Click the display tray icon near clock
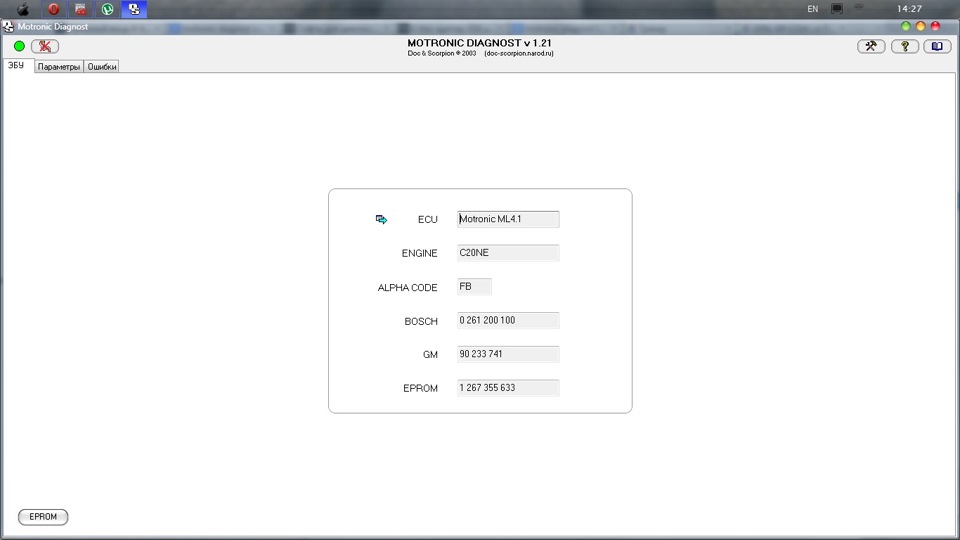The height and width of the screenshot is (540, 960). (836, 9)
